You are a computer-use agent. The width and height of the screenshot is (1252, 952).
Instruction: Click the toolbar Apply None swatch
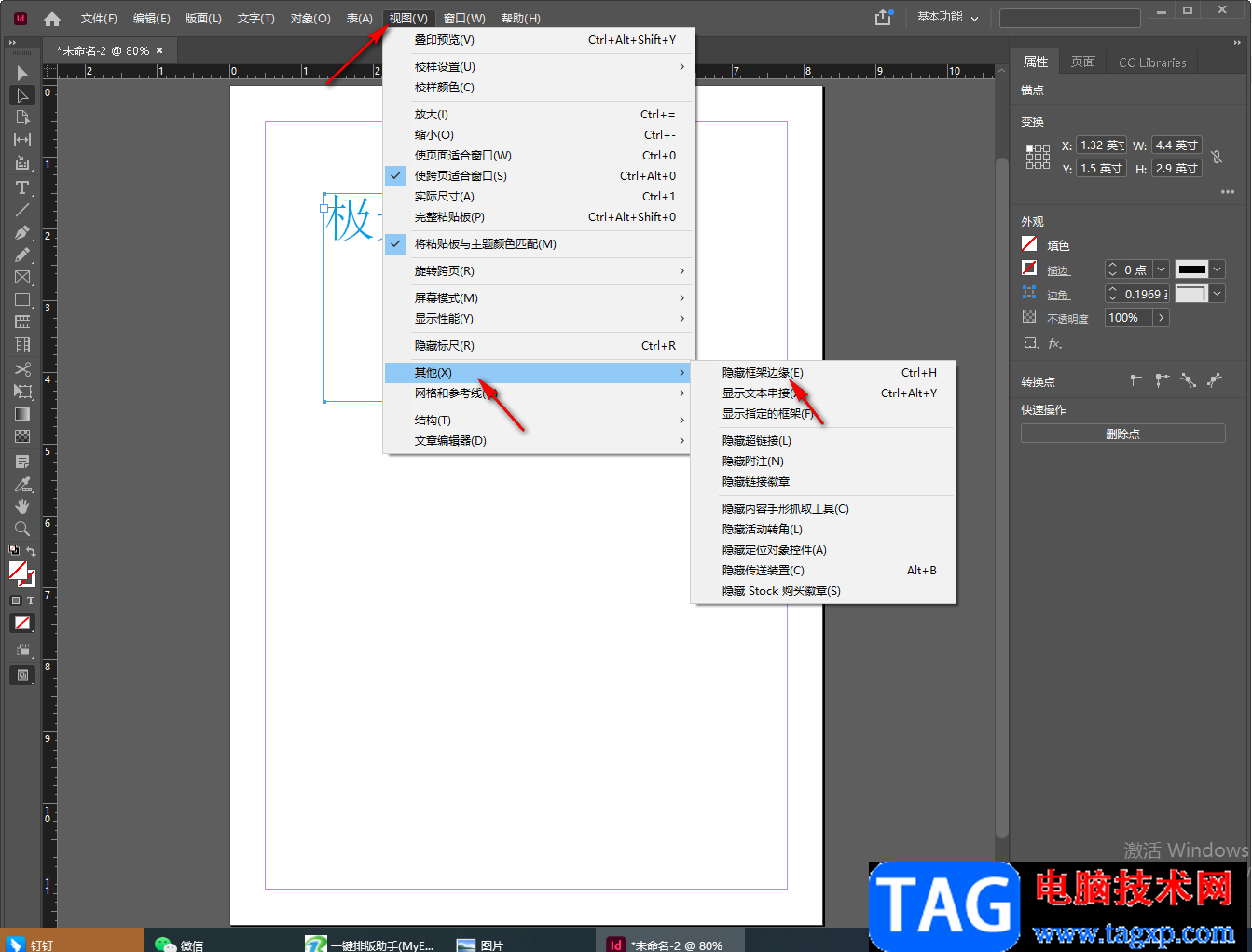point(22,623)
